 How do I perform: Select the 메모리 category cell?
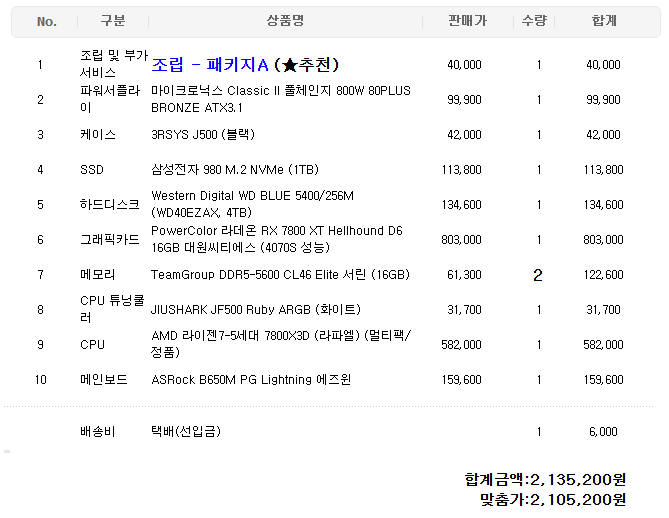[98, 274]
